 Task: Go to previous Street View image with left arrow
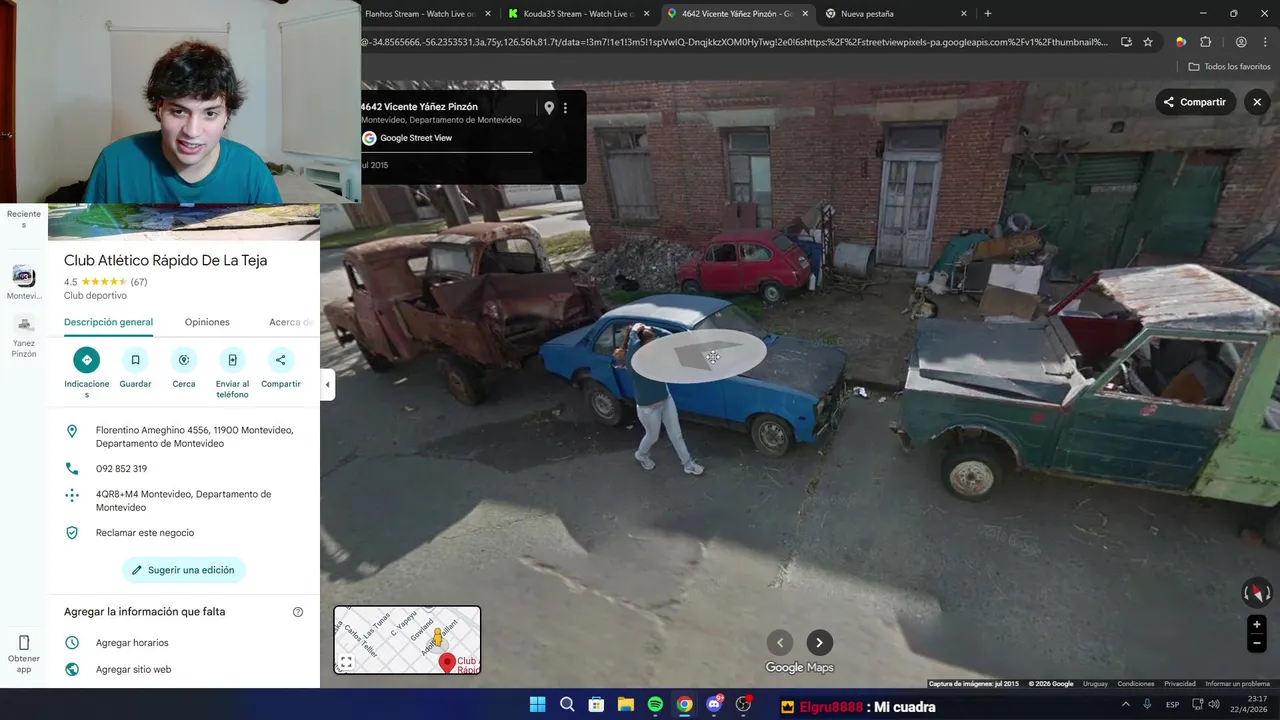(x=780, y=643)
